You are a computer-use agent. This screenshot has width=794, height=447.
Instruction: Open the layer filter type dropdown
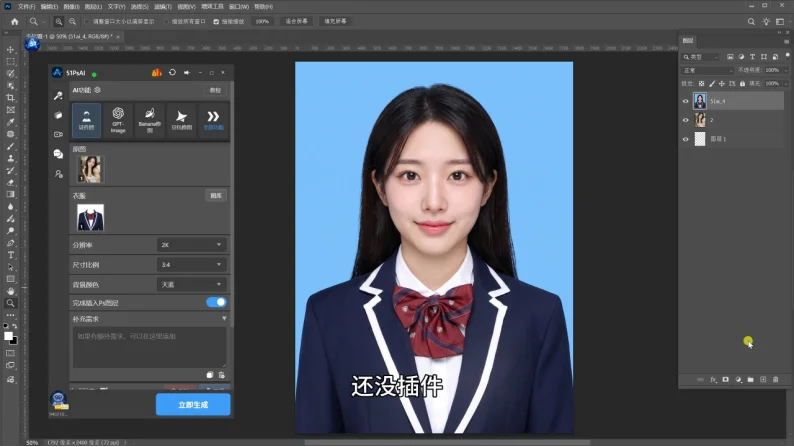click(x=701, y=57)
